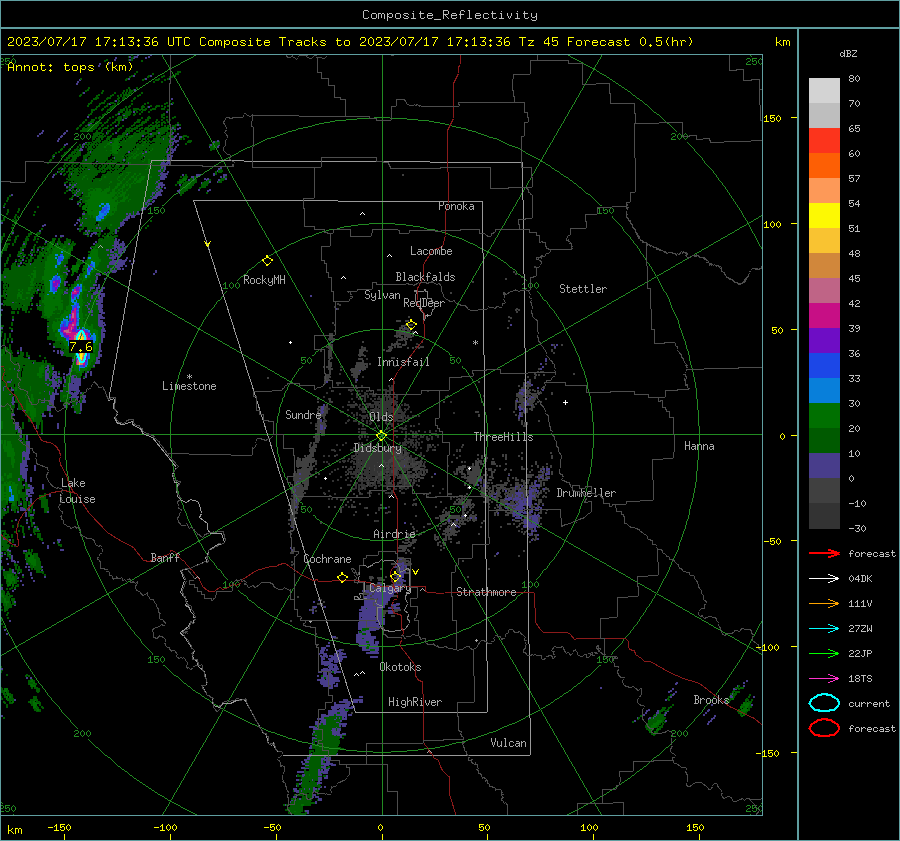Click the Okotoks city label
The image size is (900, 841).
400,667
